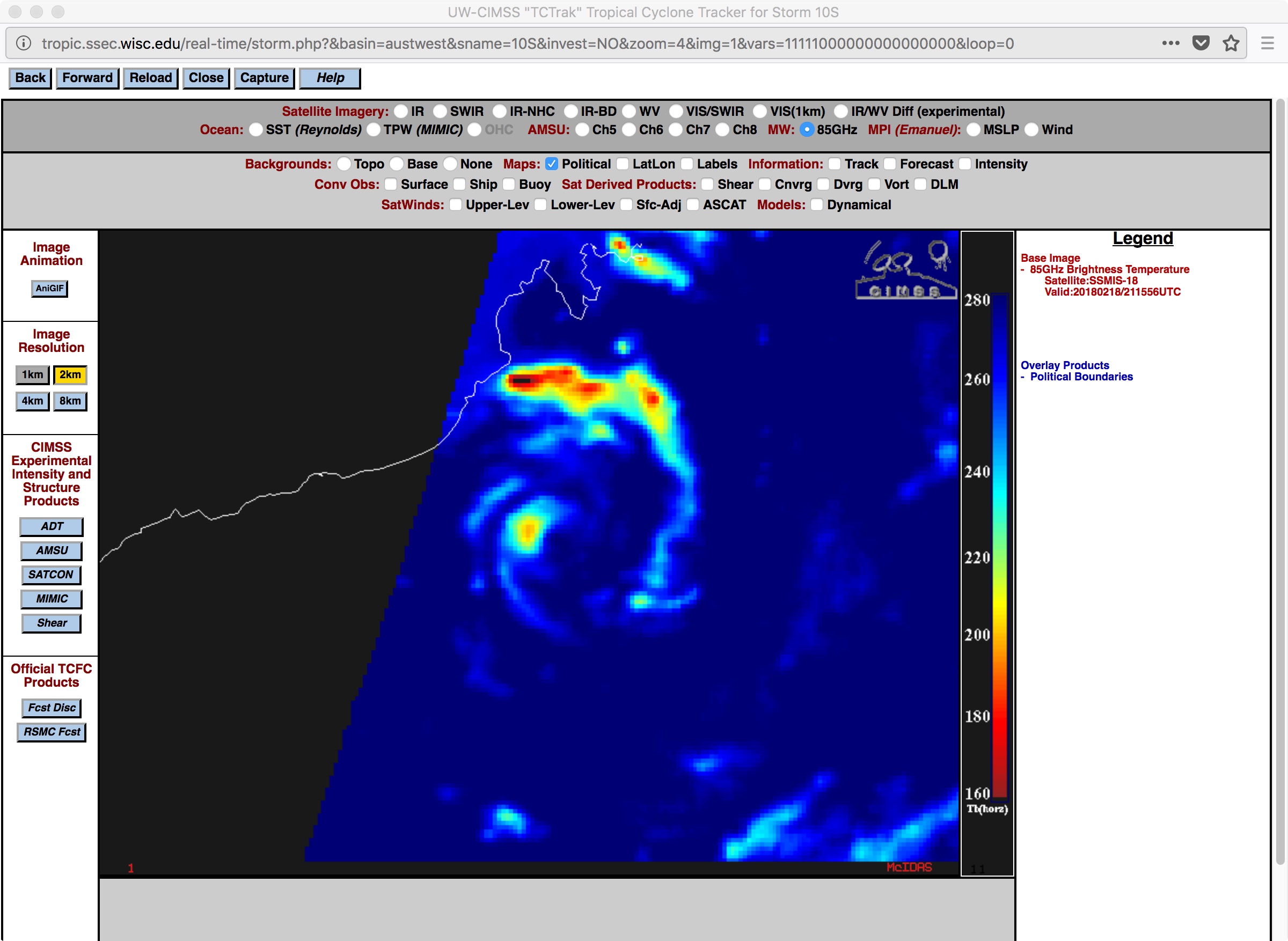Viewport: 1288px width, 941px height.
Task: Open the browser hamburger menu
Action: (1268, 43)
